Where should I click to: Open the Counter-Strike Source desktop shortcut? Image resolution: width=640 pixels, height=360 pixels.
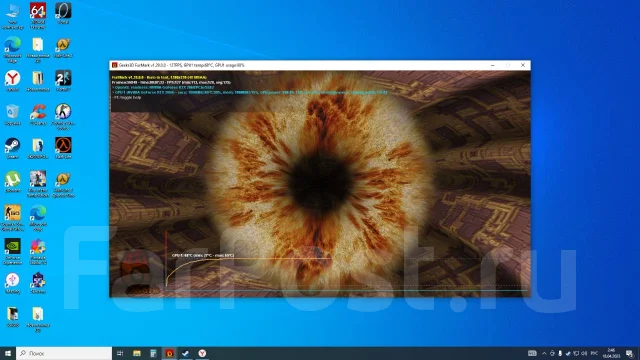63,117
